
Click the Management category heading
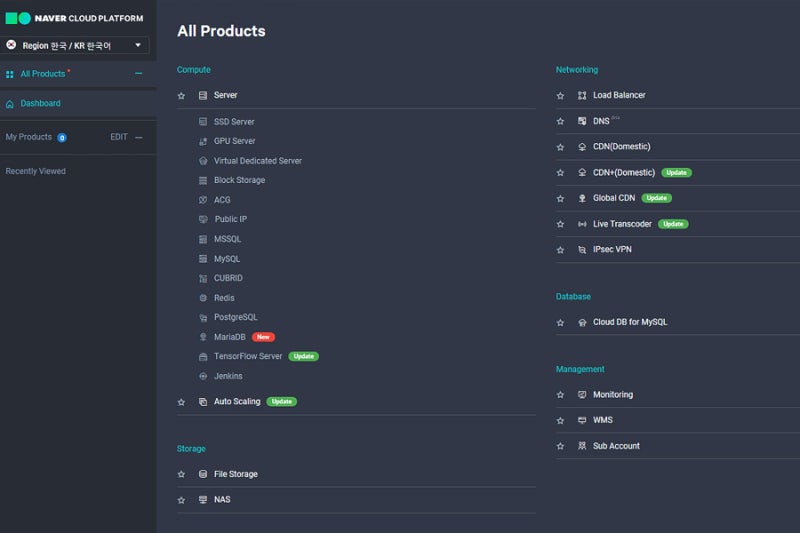[580, 369]
